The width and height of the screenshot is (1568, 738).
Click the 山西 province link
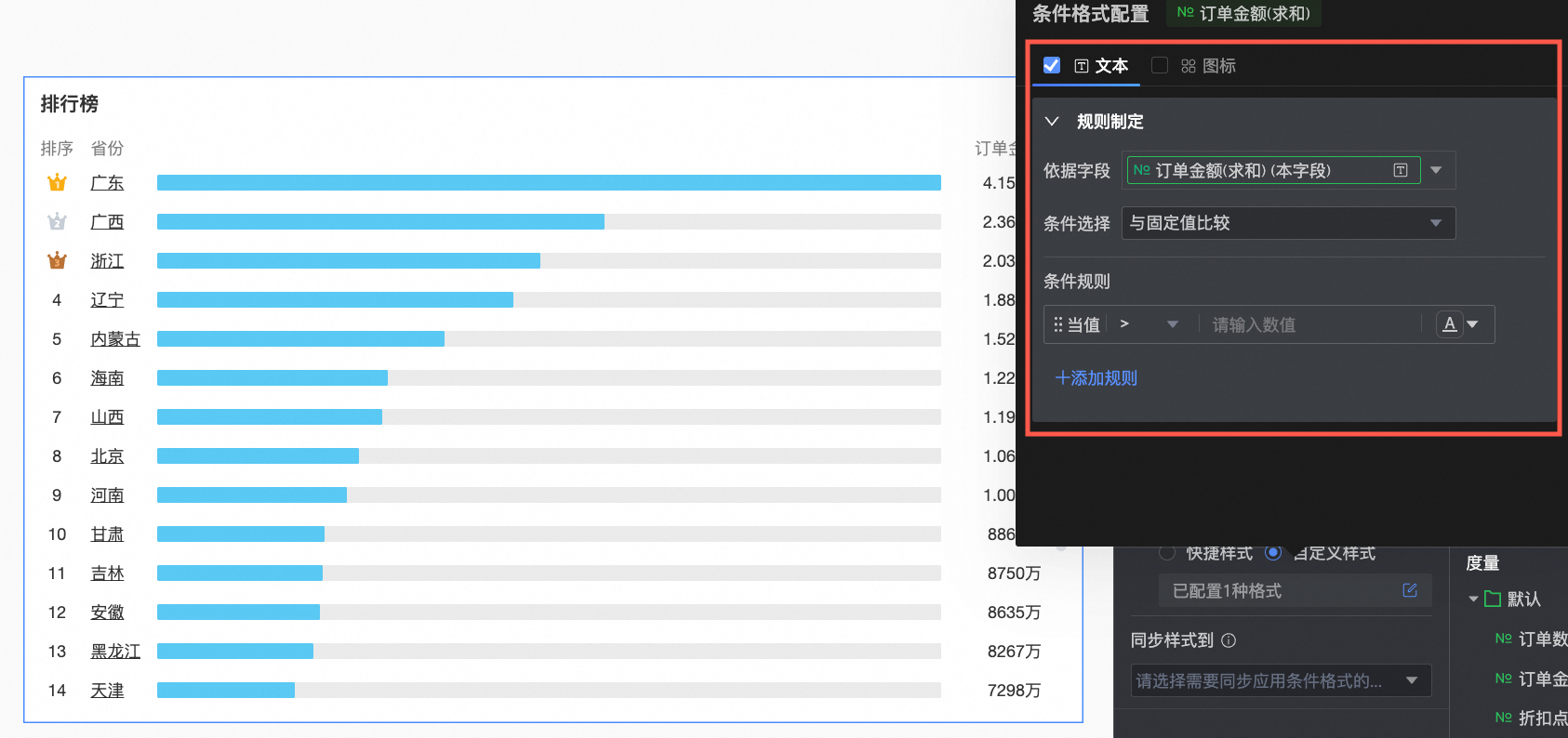coord(107,417)
